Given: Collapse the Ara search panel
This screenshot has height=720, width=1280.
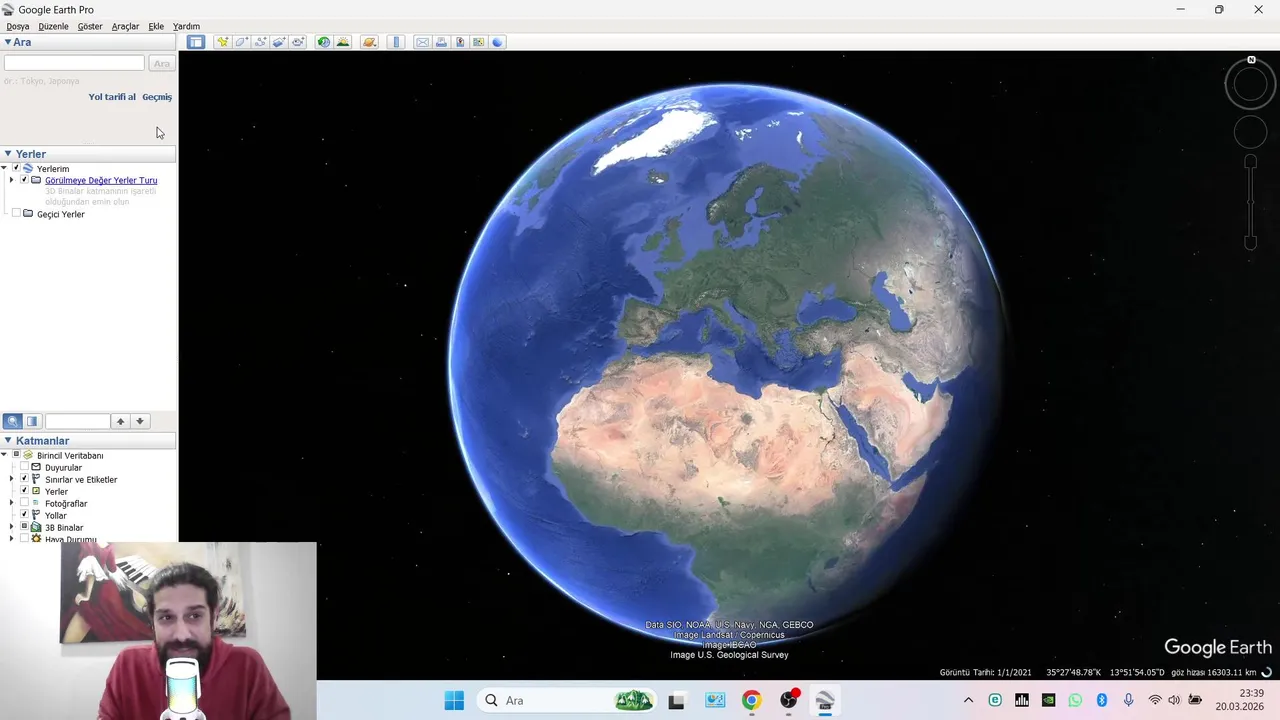Looking at the screenshot, I should click(8, 42).
